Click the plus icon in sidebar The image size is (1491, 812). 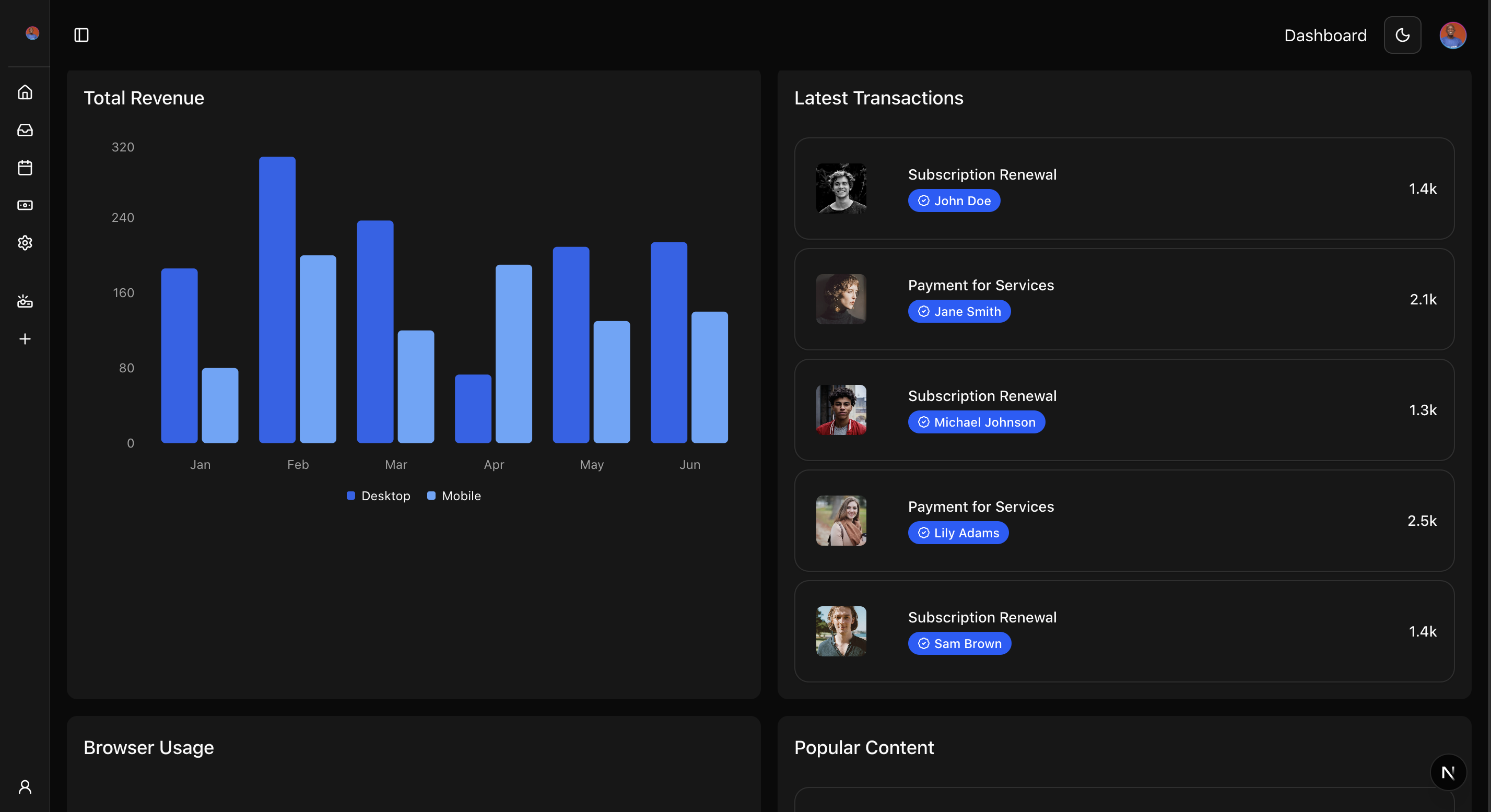[x=25, y=339]
